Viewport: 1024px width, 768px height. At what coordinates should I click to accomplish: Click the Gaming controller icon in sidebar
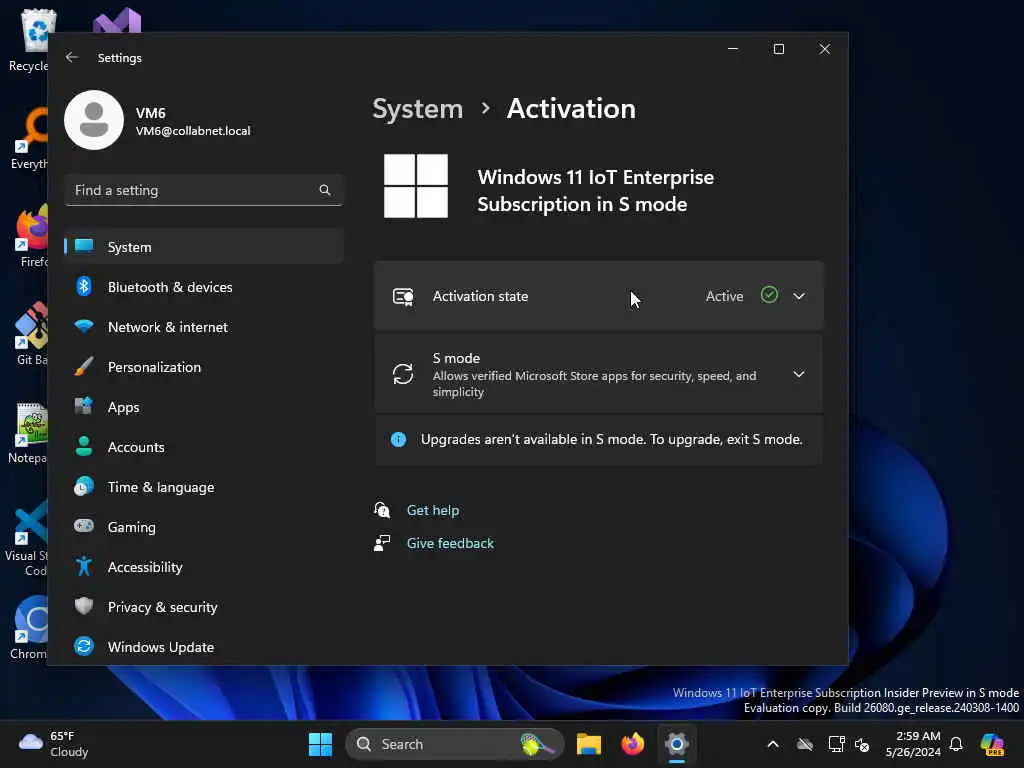click(x=84, y=526)
